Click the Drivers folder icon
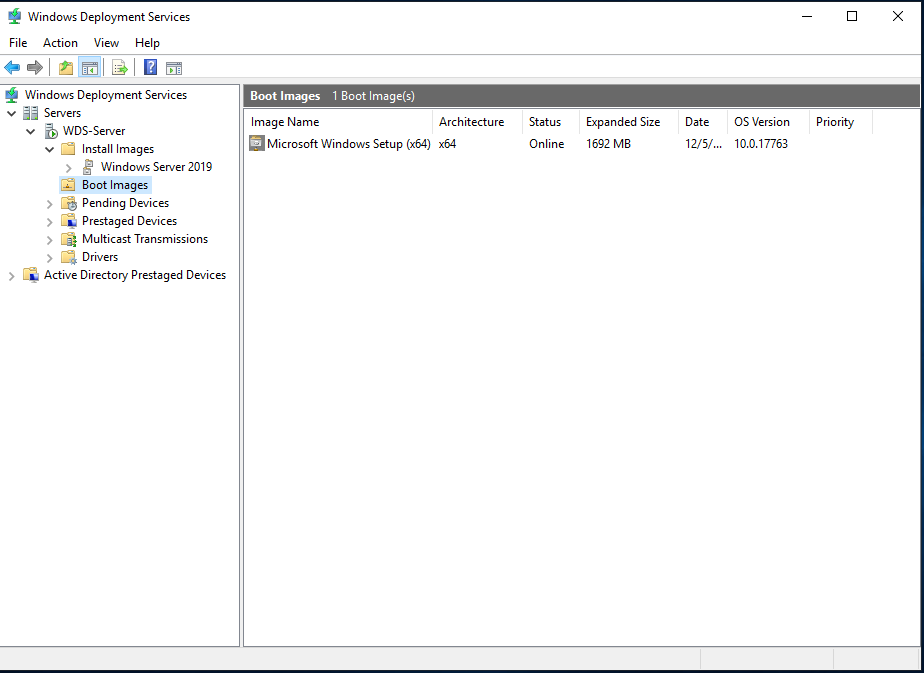The width and height of the screenshot is (924, 673). pyautogui.click(x=69, y=257)
